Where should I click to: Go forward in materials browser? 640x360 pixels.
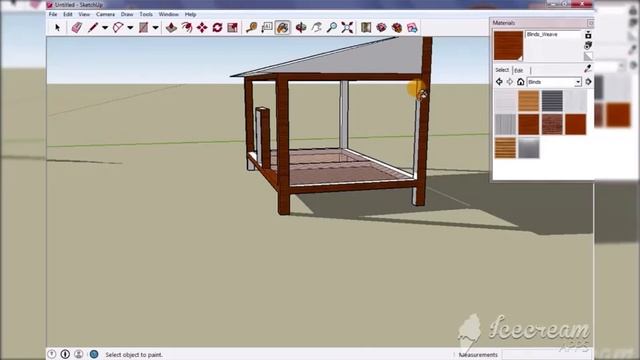509,82
